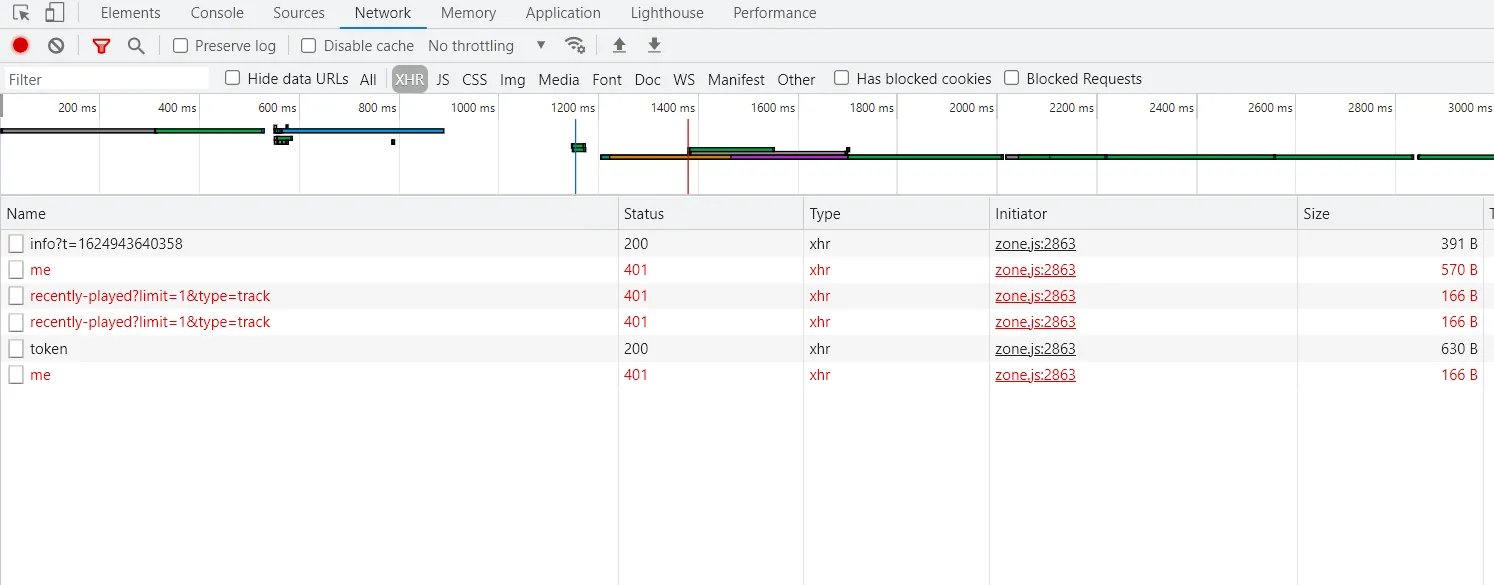
Task: Open the No throttling dropdown
Action: (487, 45)
